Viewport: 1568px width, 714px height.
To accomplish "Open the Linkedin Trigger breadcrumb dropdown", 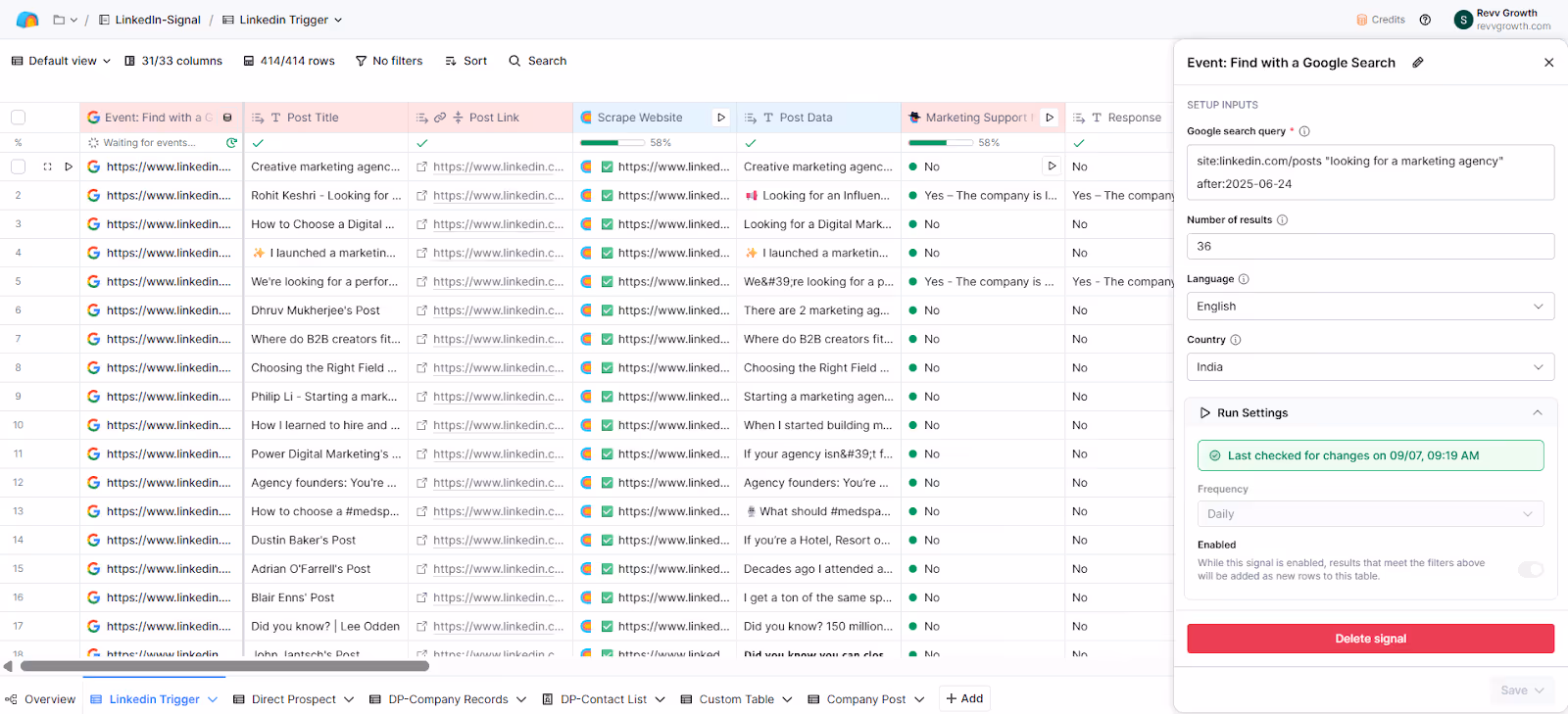I will point(338,20).
